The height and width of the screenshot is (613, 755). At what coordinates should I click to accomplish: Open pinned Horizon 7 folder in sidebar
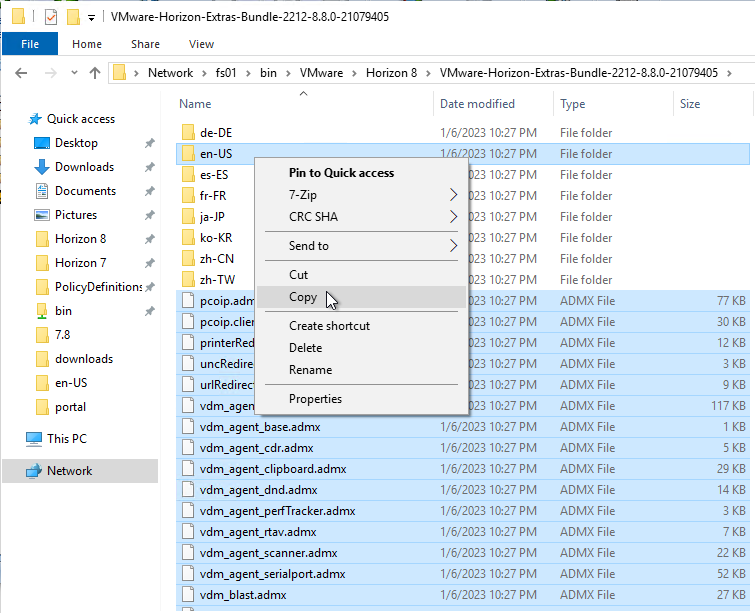pyautogui.click(x=80, y=263)
